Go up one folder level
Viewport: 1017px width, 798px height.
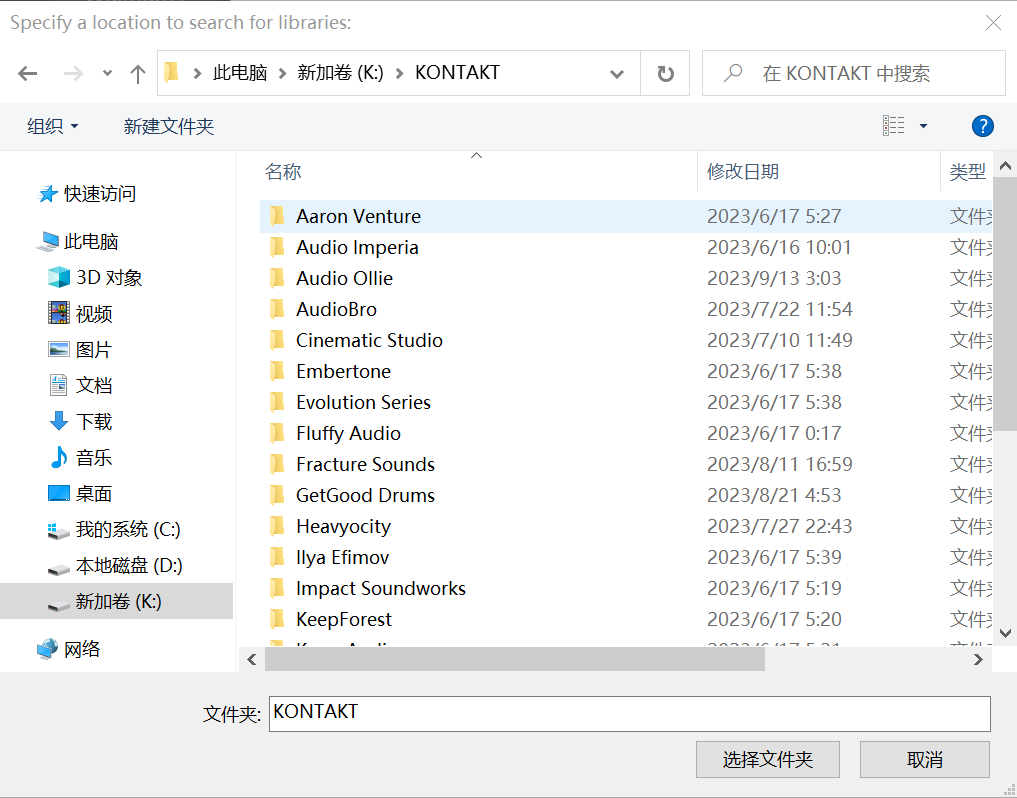point(138,73)
